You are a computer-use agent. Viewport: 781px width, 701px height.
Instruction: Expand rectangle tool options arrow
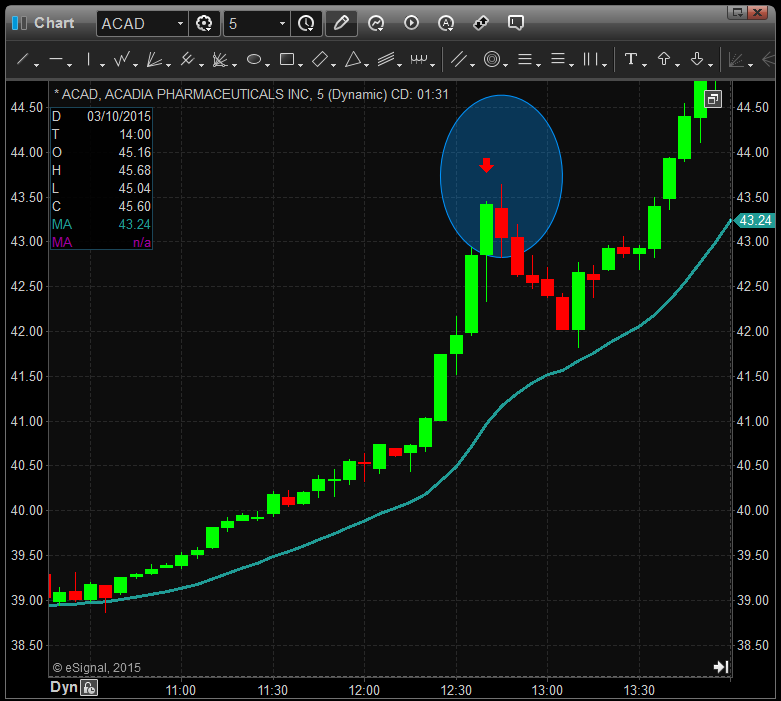point(301,65)
